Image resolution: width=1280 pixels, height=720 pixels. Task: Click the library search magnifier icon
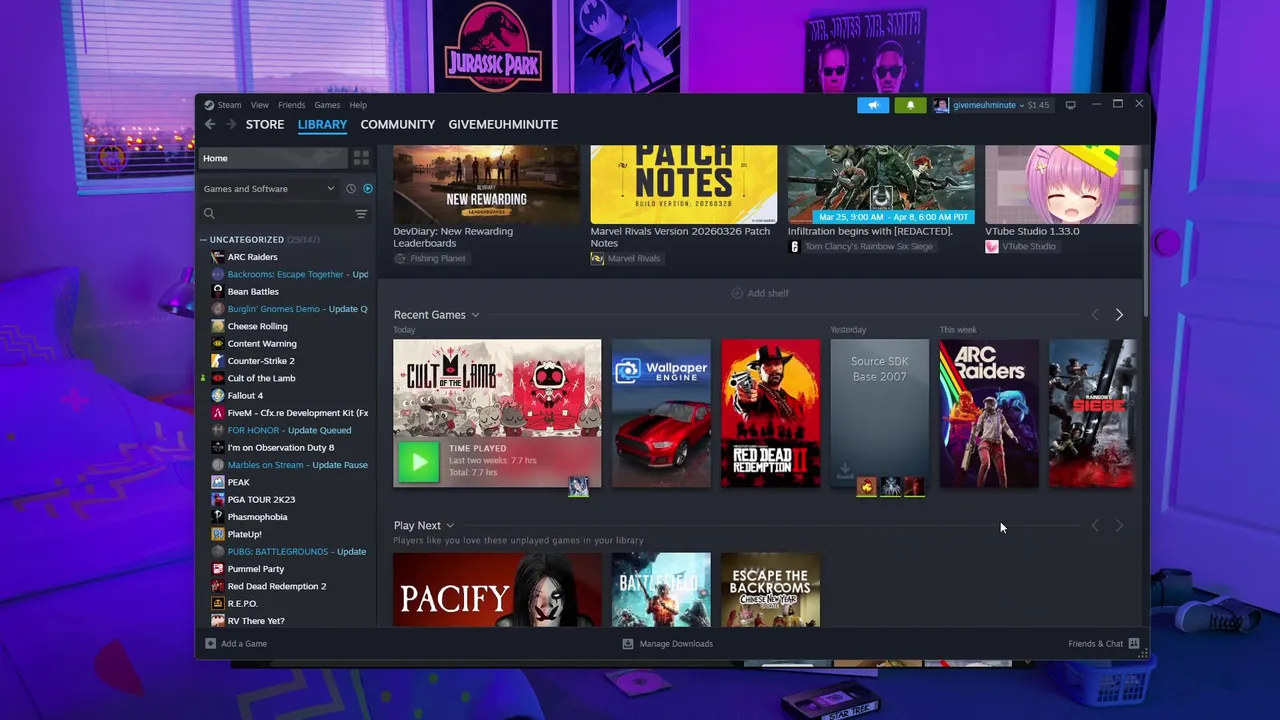point(209,213)
